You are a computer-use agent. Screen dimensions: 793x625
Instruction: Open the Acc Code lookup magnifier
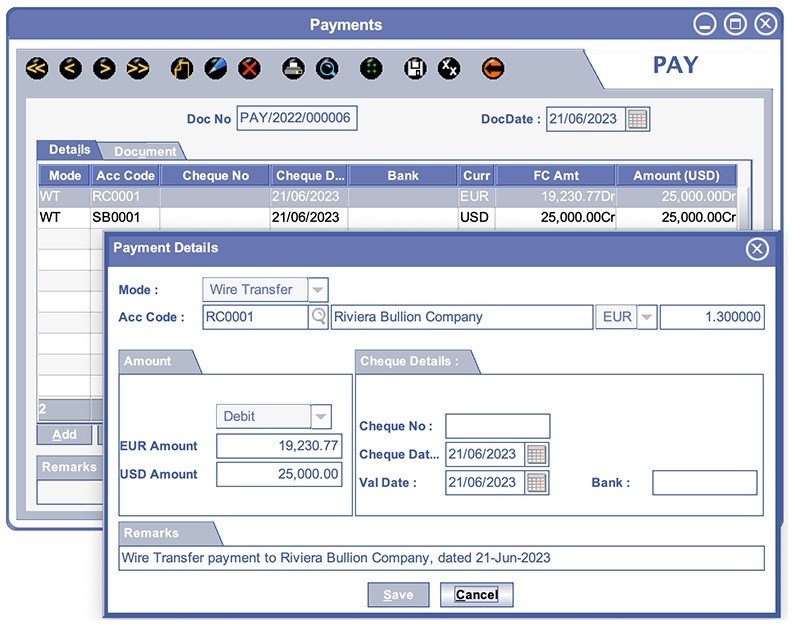click(x=318, y=317)
